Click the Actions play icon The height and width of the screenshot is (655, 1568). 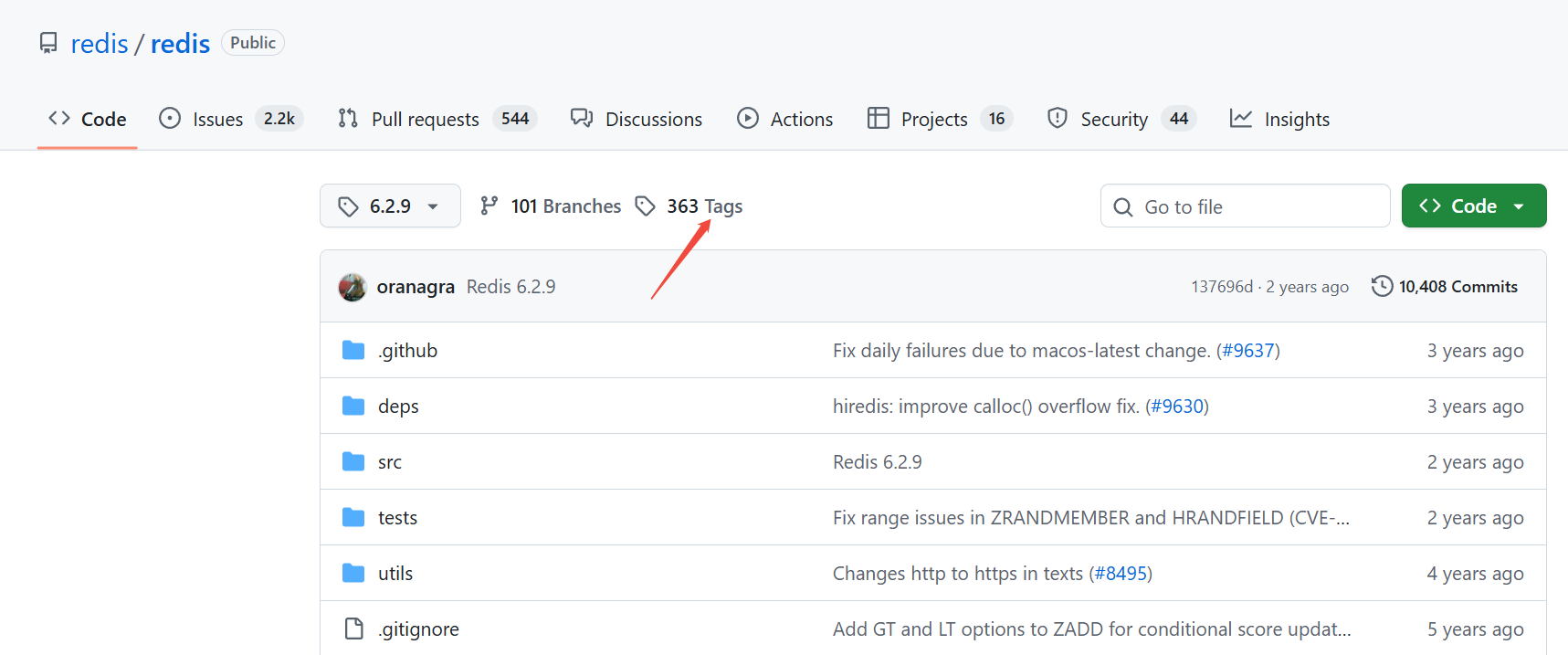[x=748, y=118]
